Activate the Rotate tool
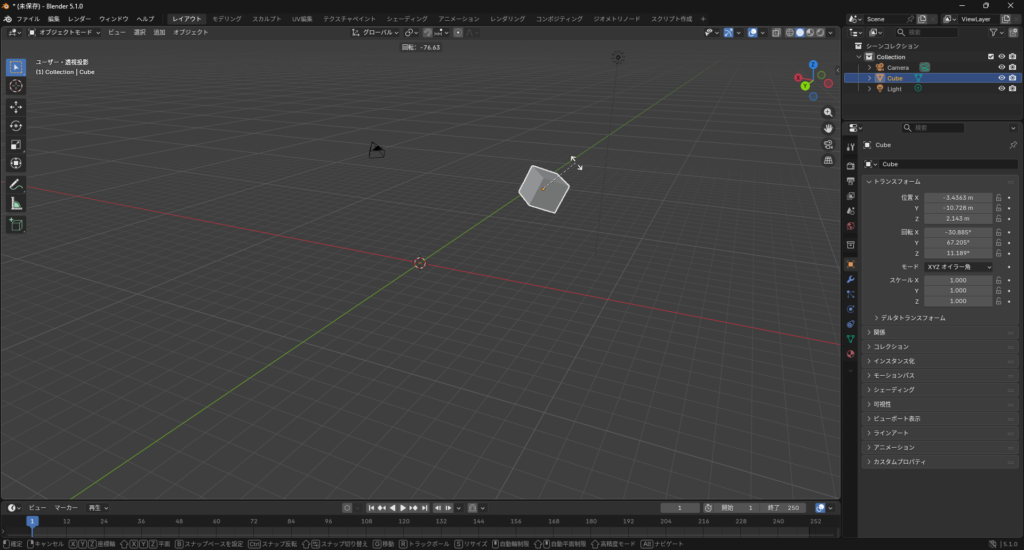1024x550 pixels. [x=16, y=125]
